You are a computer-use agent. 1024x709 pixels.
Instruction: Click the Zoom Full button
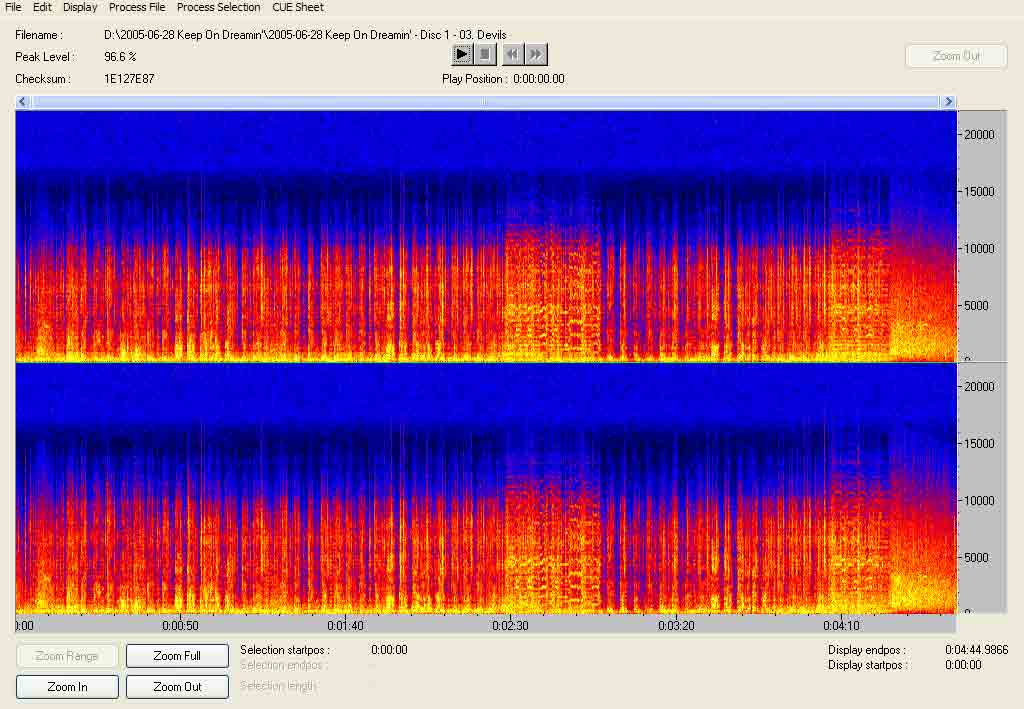click(177, 655)
